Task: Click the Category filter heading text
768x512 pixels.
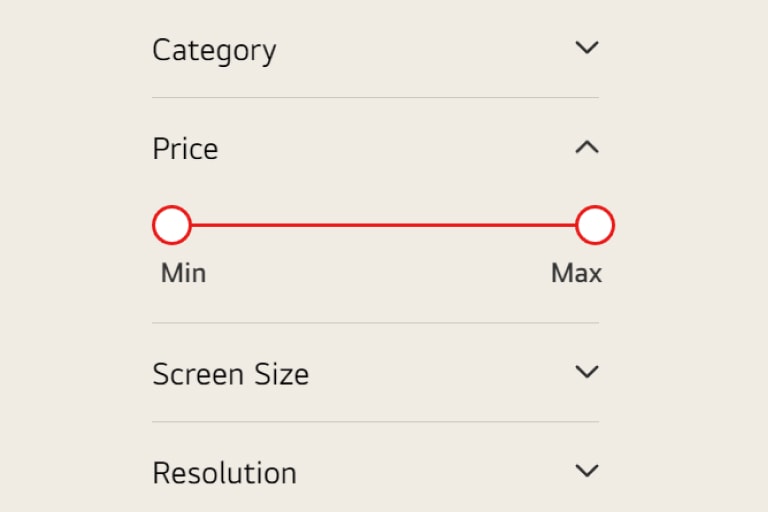Action: (x=214, y=50)
